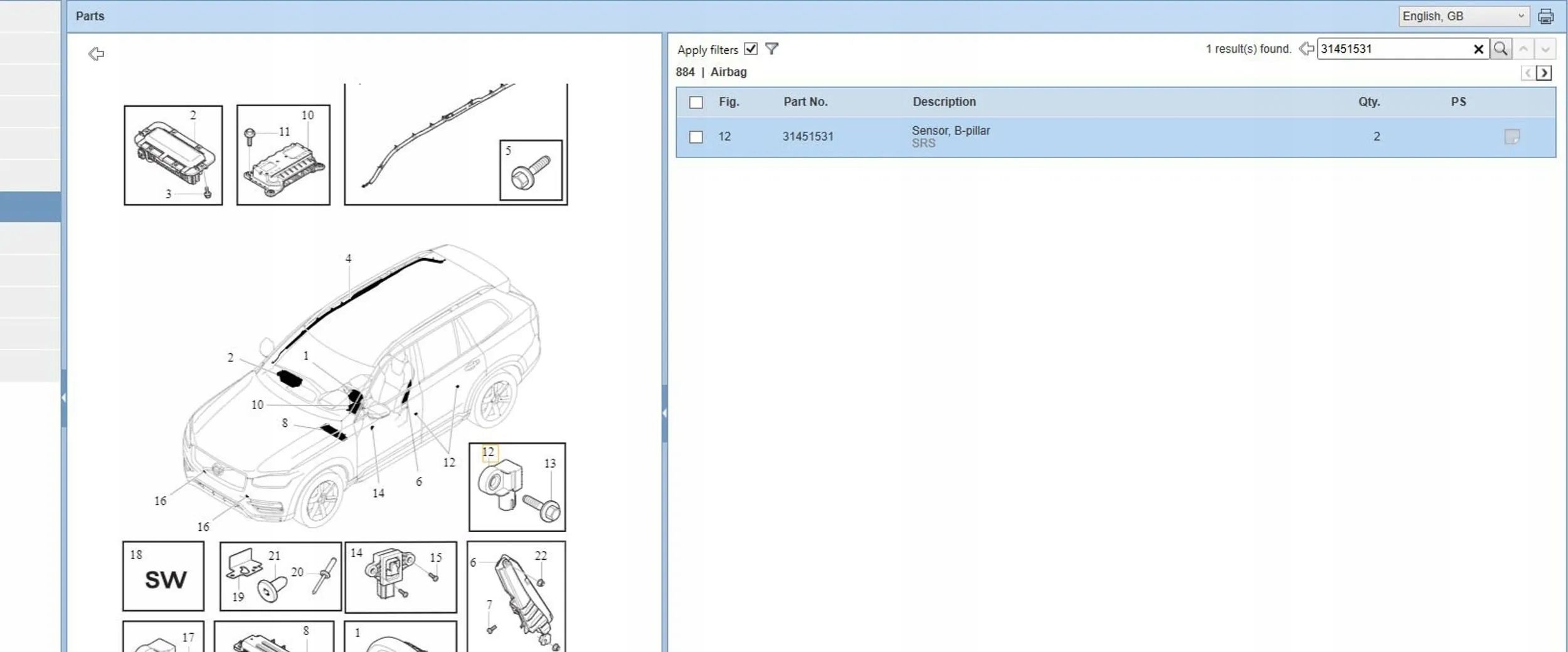The height and width of the screenshot is (652, 1568).
Task: Click the '1 result(s) found.' status text
Action: pyautogui.click(x=1249, y=49)
